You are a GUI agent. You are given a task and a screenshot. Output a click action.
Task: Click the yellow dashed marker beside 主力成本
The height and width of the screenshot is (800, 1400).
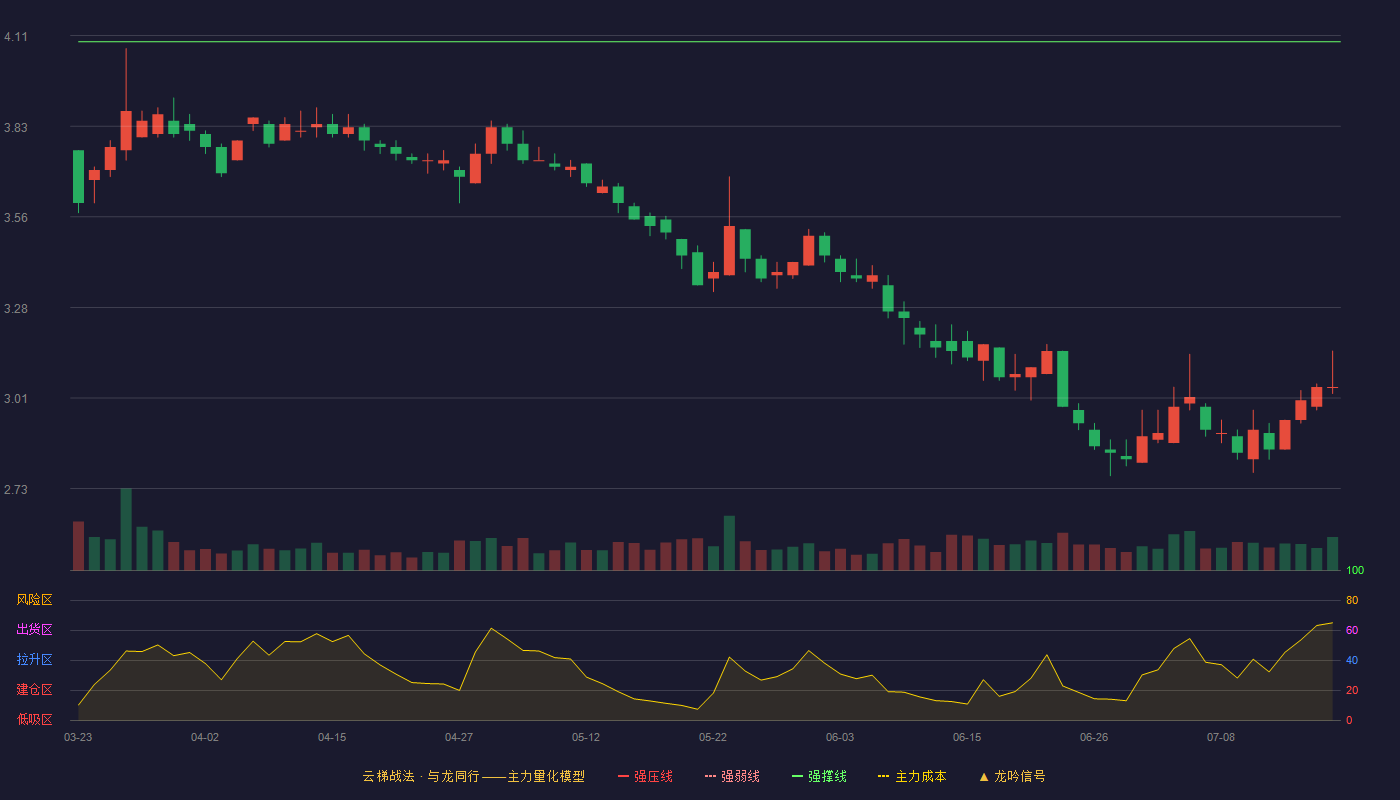pyautogui.click(x=883, y=776)
